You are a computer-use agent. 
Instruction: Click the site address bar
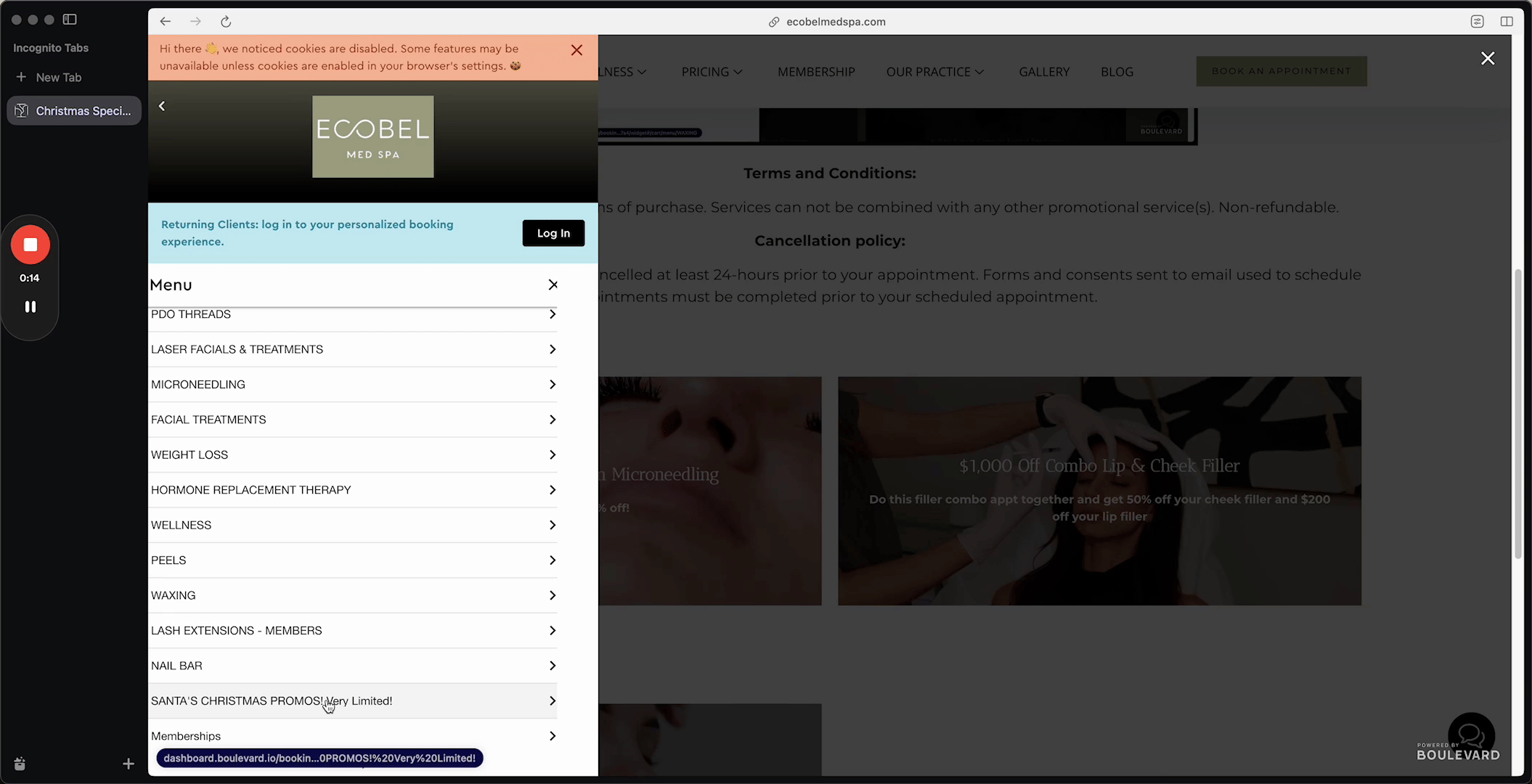[828, 22]
